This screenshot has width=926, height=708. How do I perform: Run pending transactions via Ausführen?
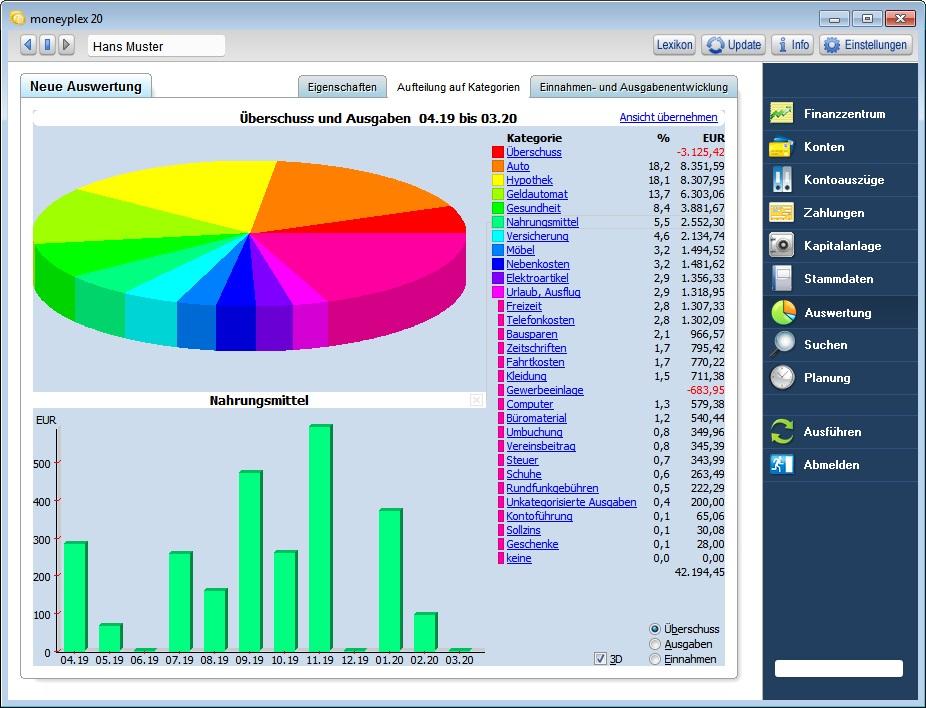838,431
